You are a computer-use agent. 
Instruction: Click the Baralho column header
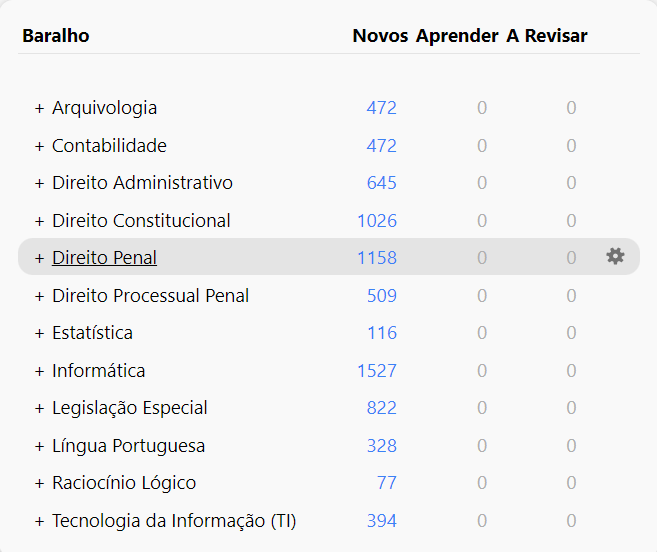coord(56,36)
